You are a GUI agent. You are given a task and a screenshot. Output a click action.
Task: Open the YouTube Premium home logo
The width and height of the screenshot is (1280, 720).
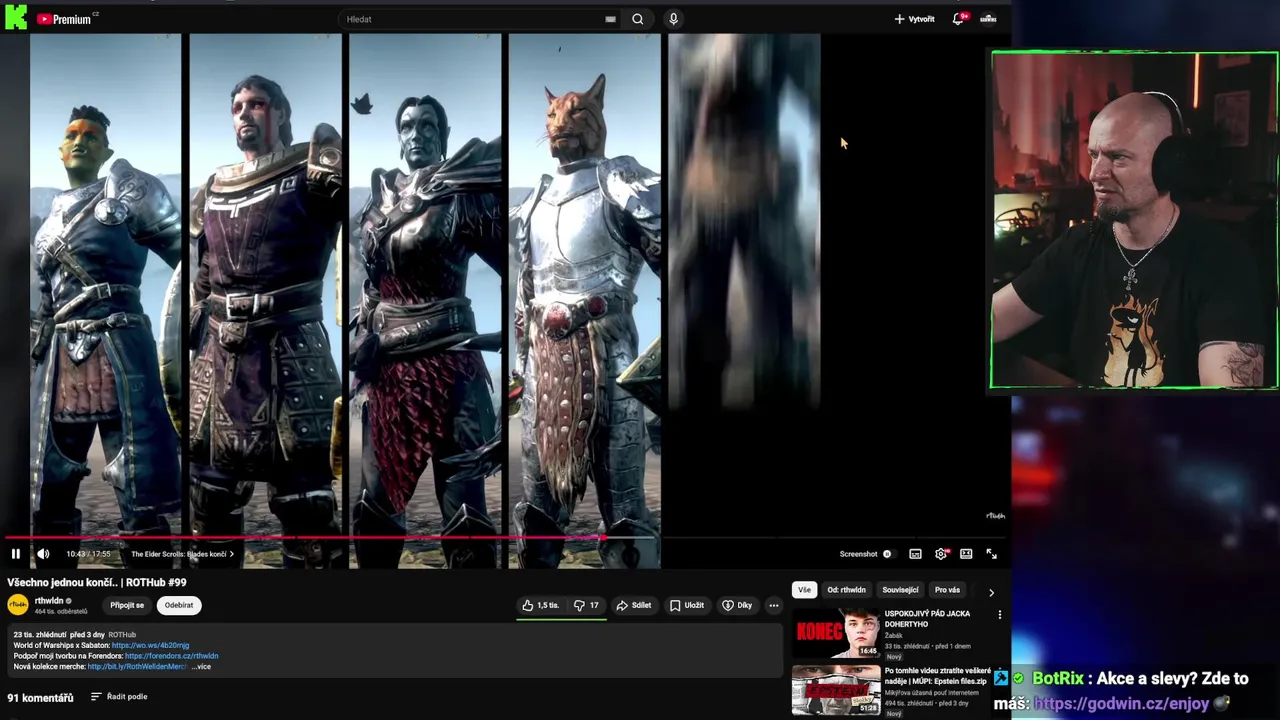[64, 19]
